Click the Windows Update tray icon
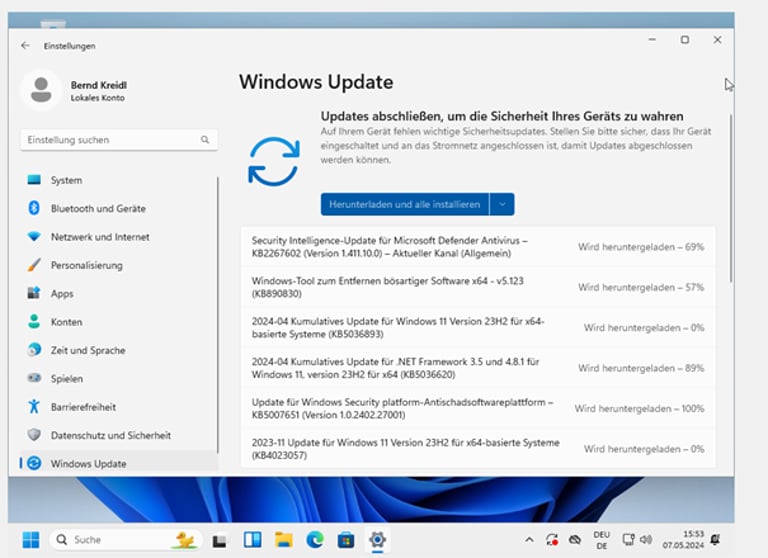The height and width of the screenshot is (558, 768). pyautogui.click(x=552, y=540)
